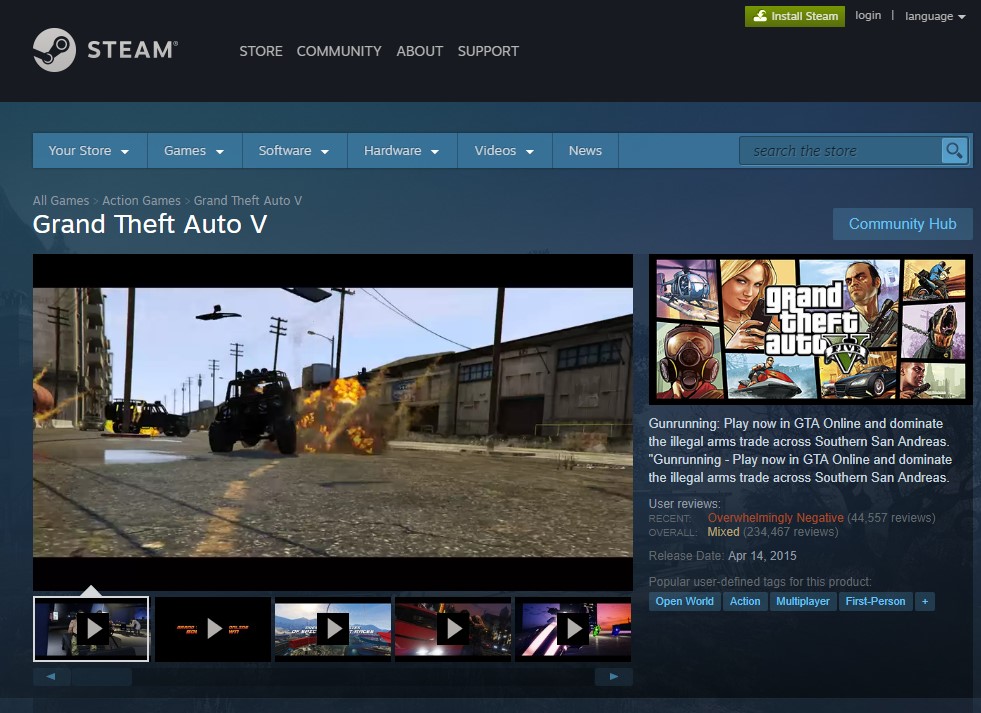Viewport: 981px width, 713px height.
Task: Click the thumbnail strip scrollbar handle
Action: tap(101, 676)
